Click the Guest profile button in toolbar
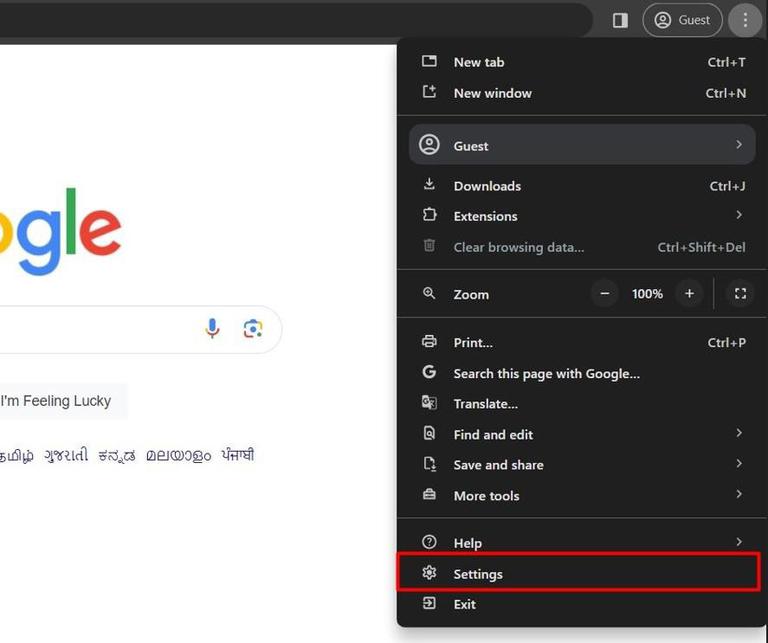Image resolution: width=768 pixels, height=643 pixels. (682, 20)
